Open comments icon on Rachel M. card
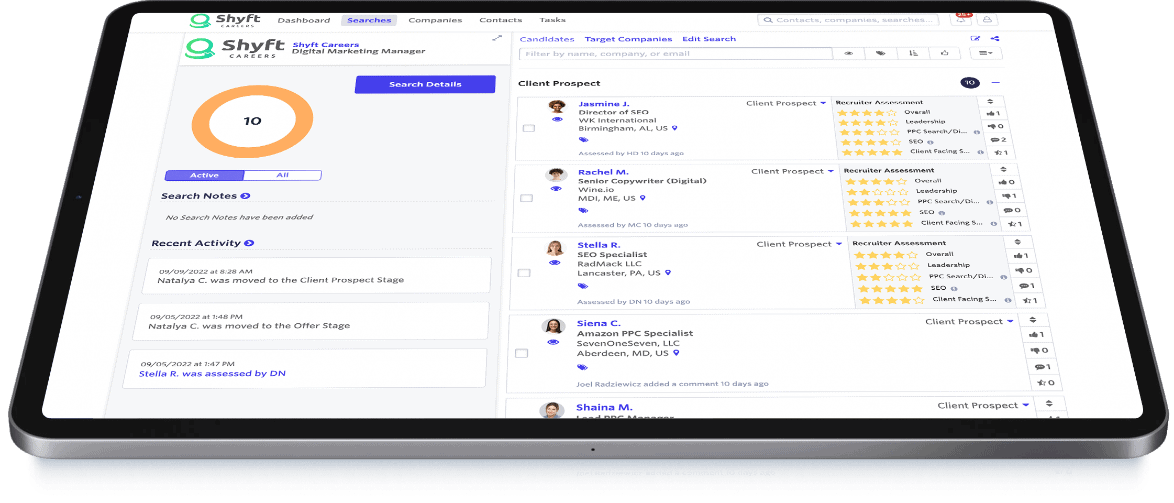The width and height of the screenshot is (1174, 503). click(x=1010, y=210)
